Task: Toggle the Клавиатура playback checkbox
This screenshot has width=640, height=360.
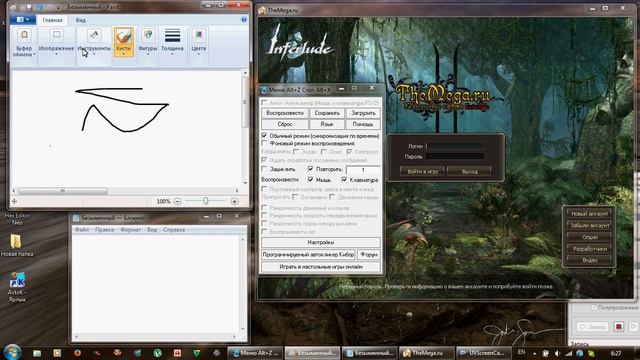Action: (x=344, y=179)
